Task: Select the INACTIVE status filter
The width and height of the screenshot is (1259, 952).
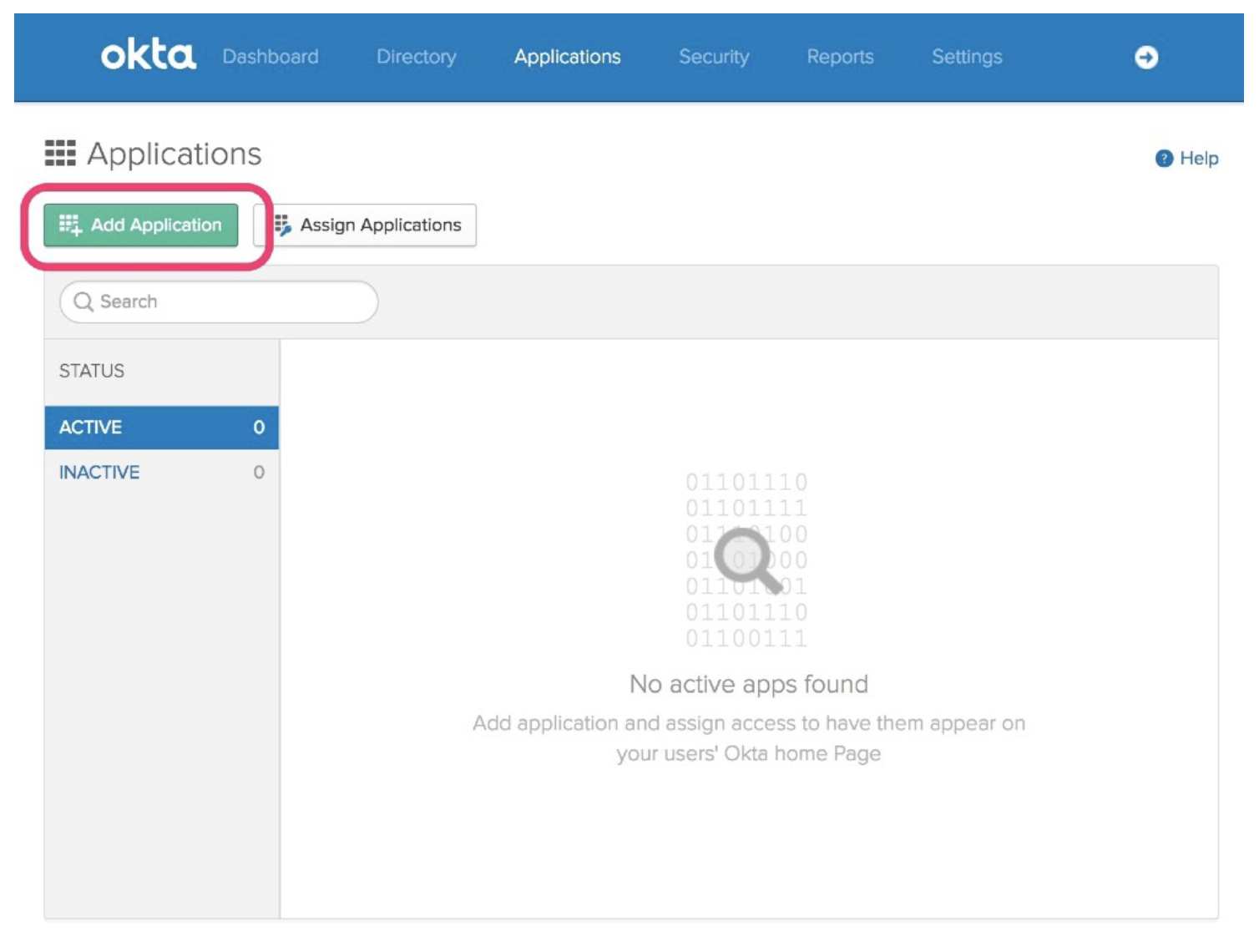Action: click(162, 473)
